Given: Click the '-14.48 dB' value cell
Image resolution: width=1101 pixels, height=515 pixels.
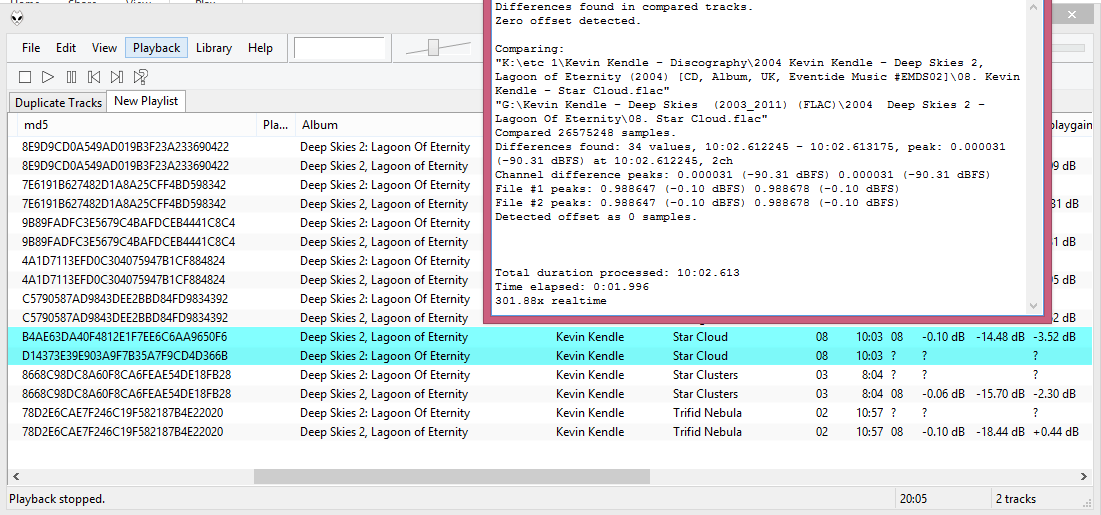Looking at the screenshot, I should point(1000,337).
